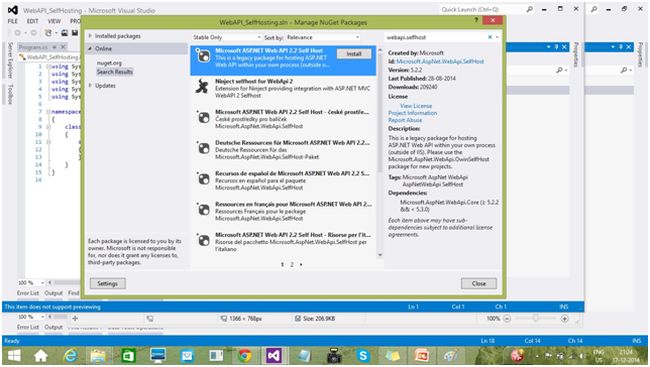
Task: Click the Visual Studio taskbar icon
Action: (x=274, y=355)
